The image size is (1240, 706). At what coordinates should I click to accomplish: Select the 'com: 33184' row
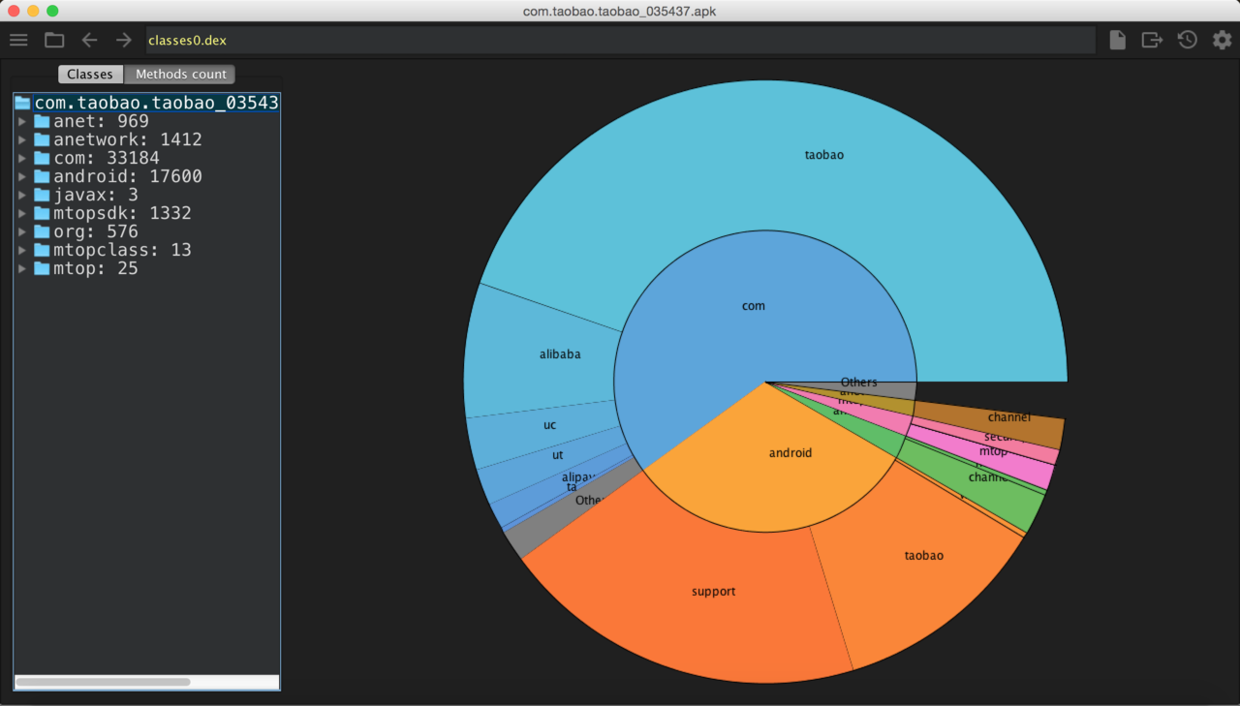(147, 158)
